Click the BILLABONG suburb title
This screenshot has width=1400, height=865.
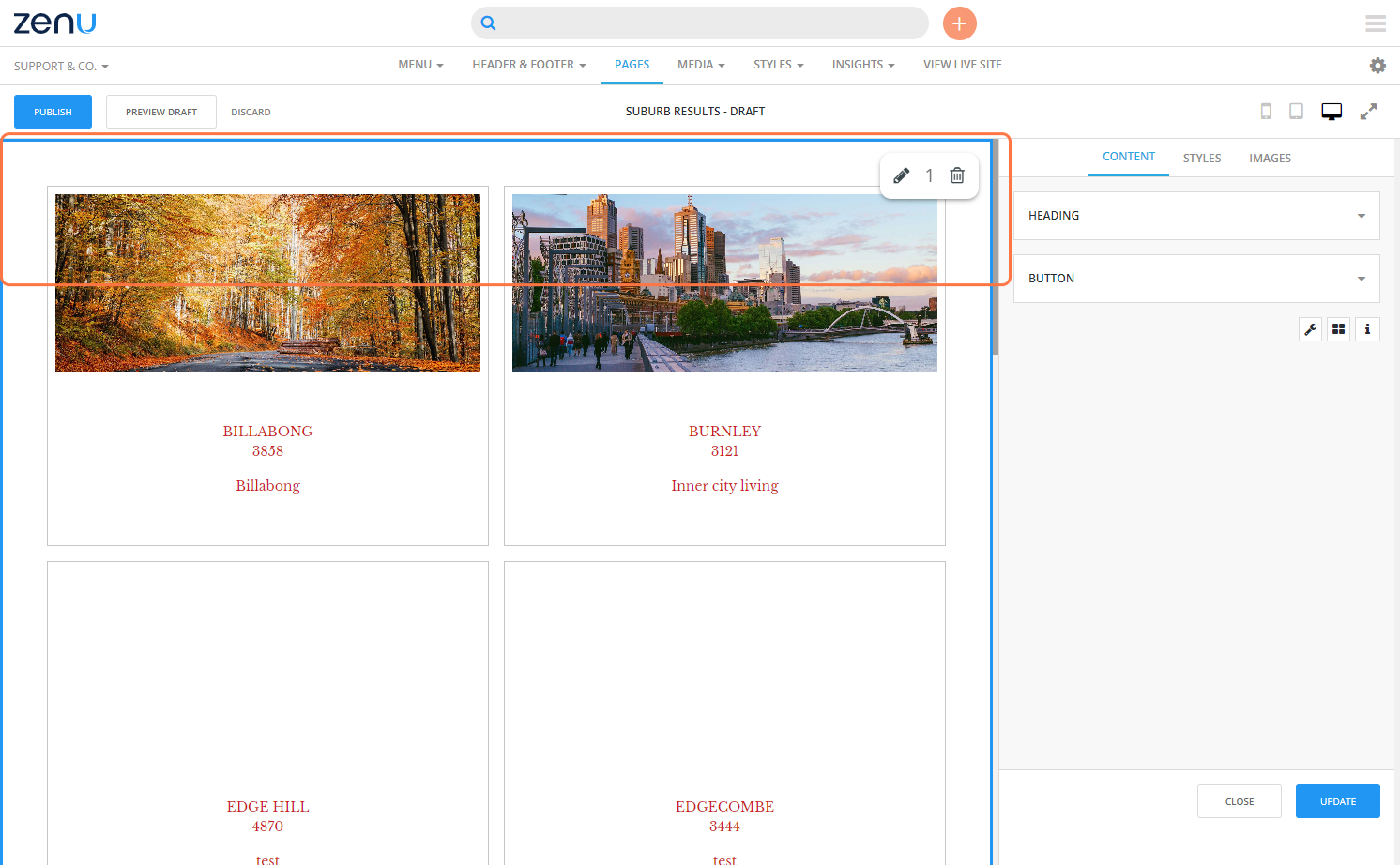tap(267, 432)
